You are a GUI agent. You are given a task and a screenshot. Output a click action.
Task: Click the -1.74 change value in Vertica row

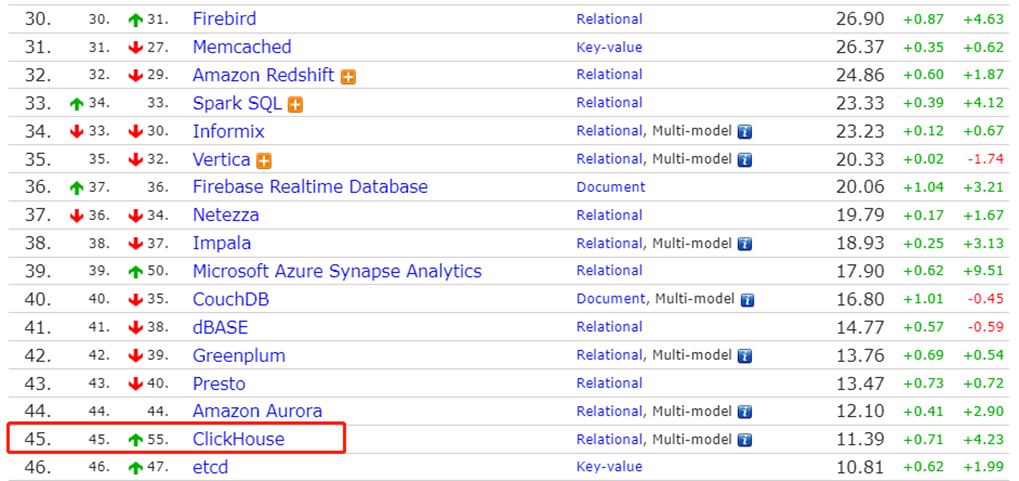985,159
